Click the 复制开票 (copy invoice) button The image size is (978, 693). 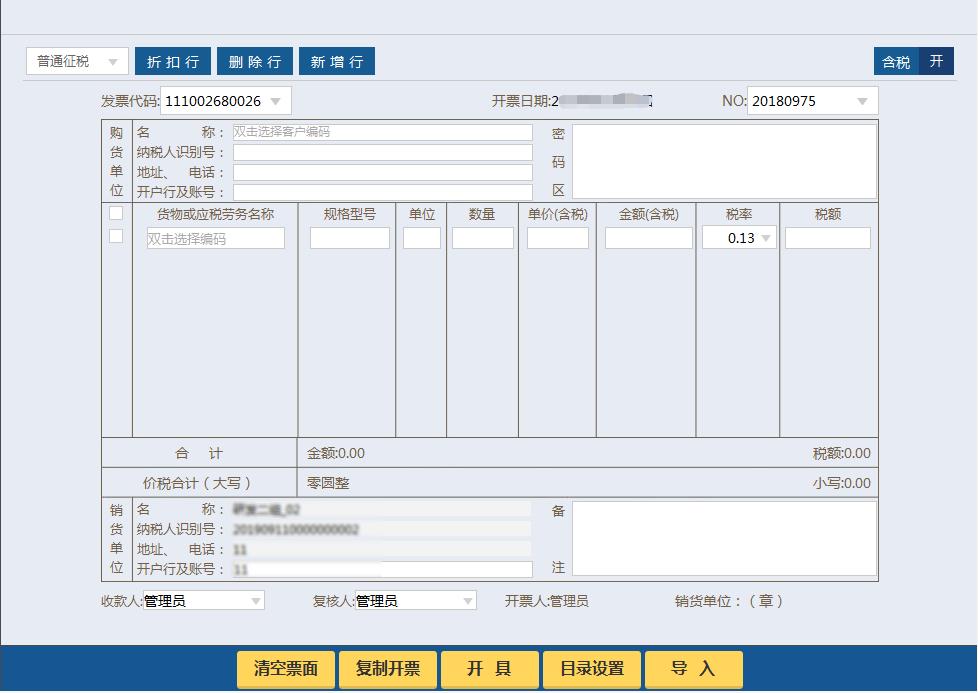[387, 669]
